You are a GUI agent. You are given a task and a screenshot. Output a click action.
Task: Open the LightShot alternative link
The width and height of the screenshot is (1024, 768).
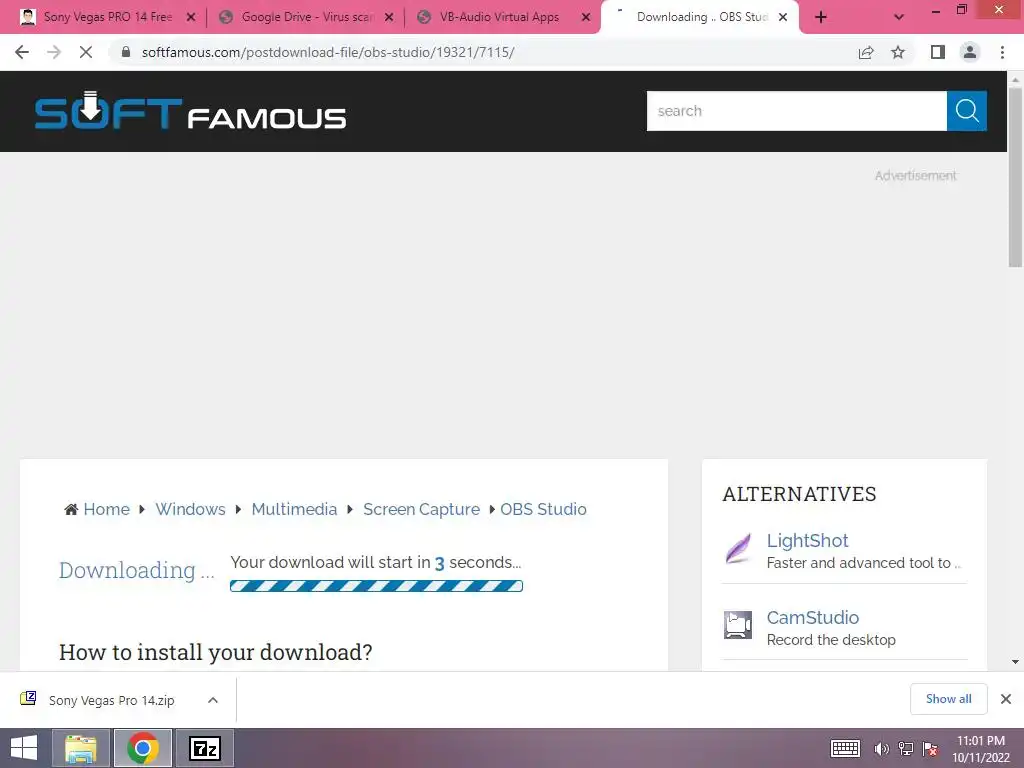point(807,541)
